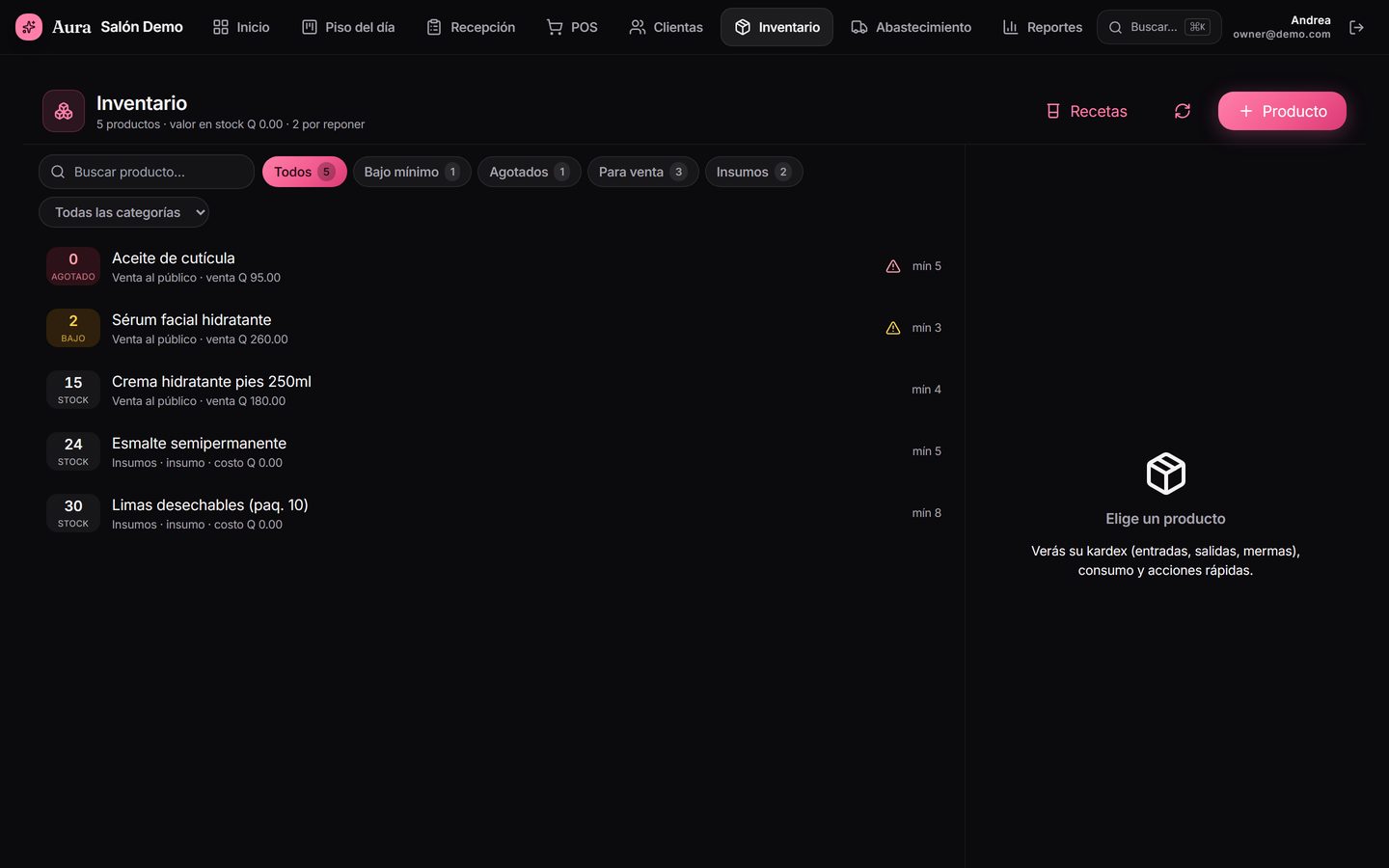Open the global Buscar search box
Viewport: 1389px width, 868px height.
tap(1158, 27)
